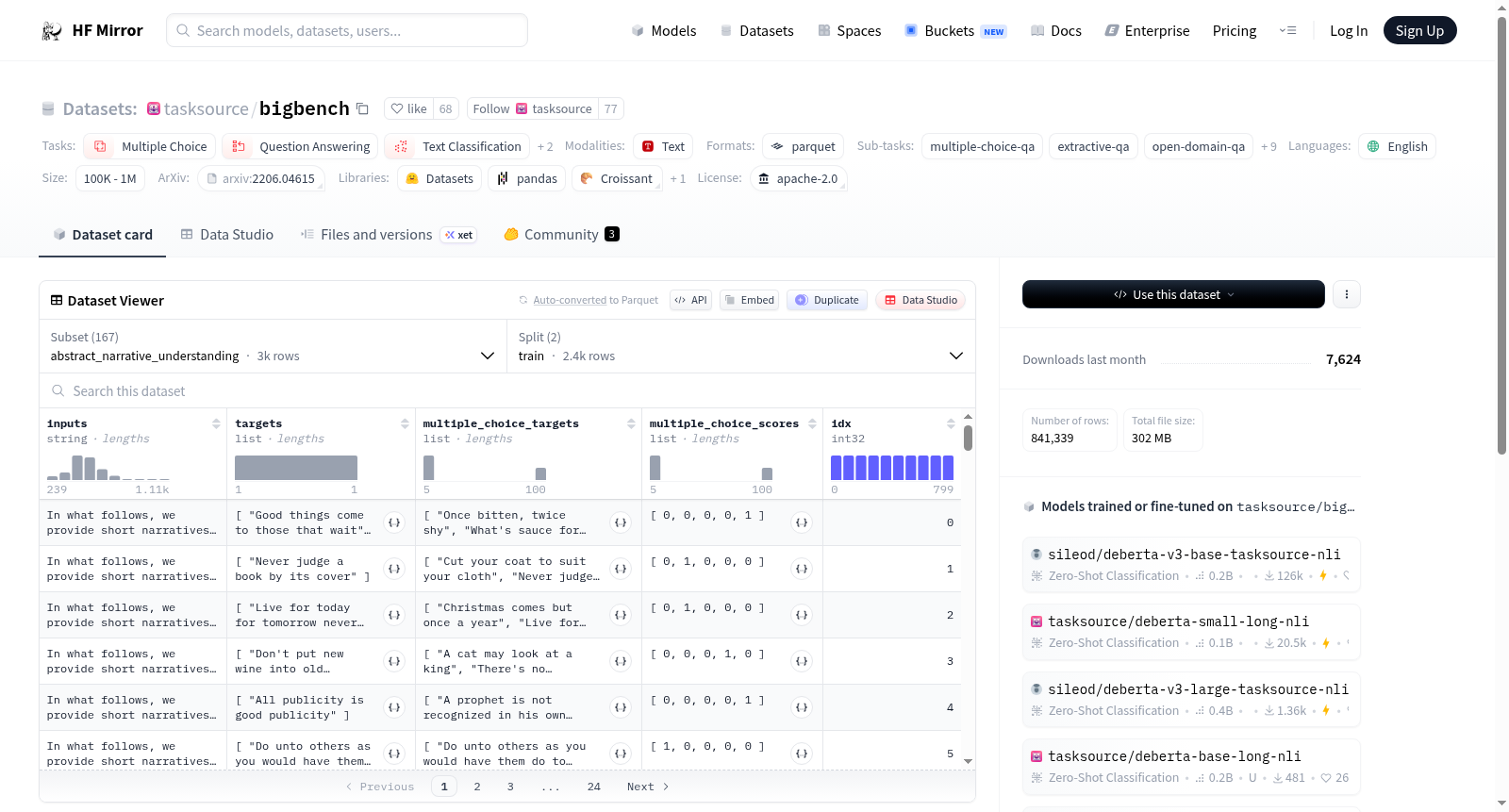1509x812 pixels.
Task: Expand scores cell in row idx 2
Action: click(802, 615)
